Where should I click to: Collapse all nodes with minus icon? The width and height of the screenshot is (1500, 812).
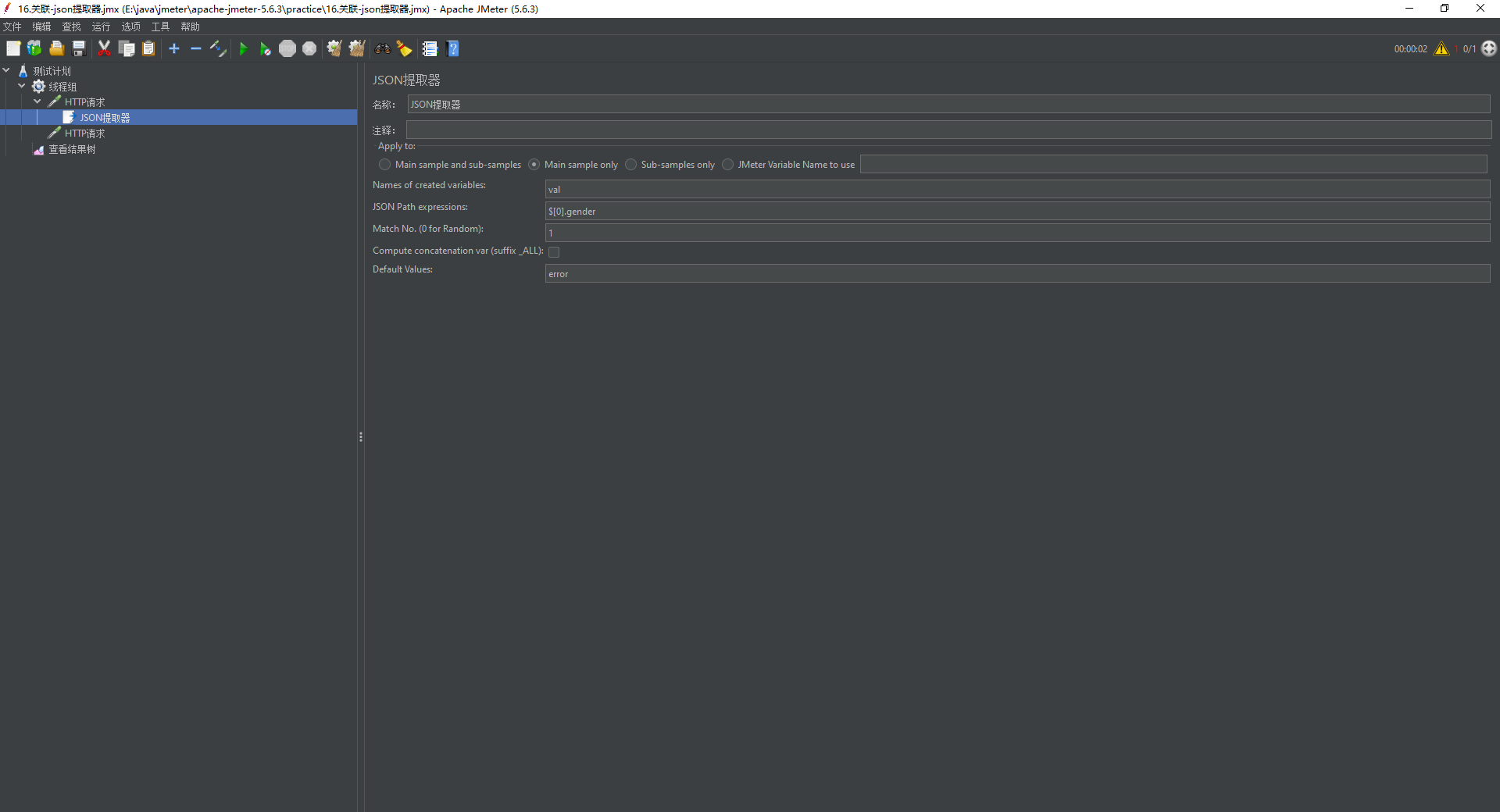click(x=196, y=48)
